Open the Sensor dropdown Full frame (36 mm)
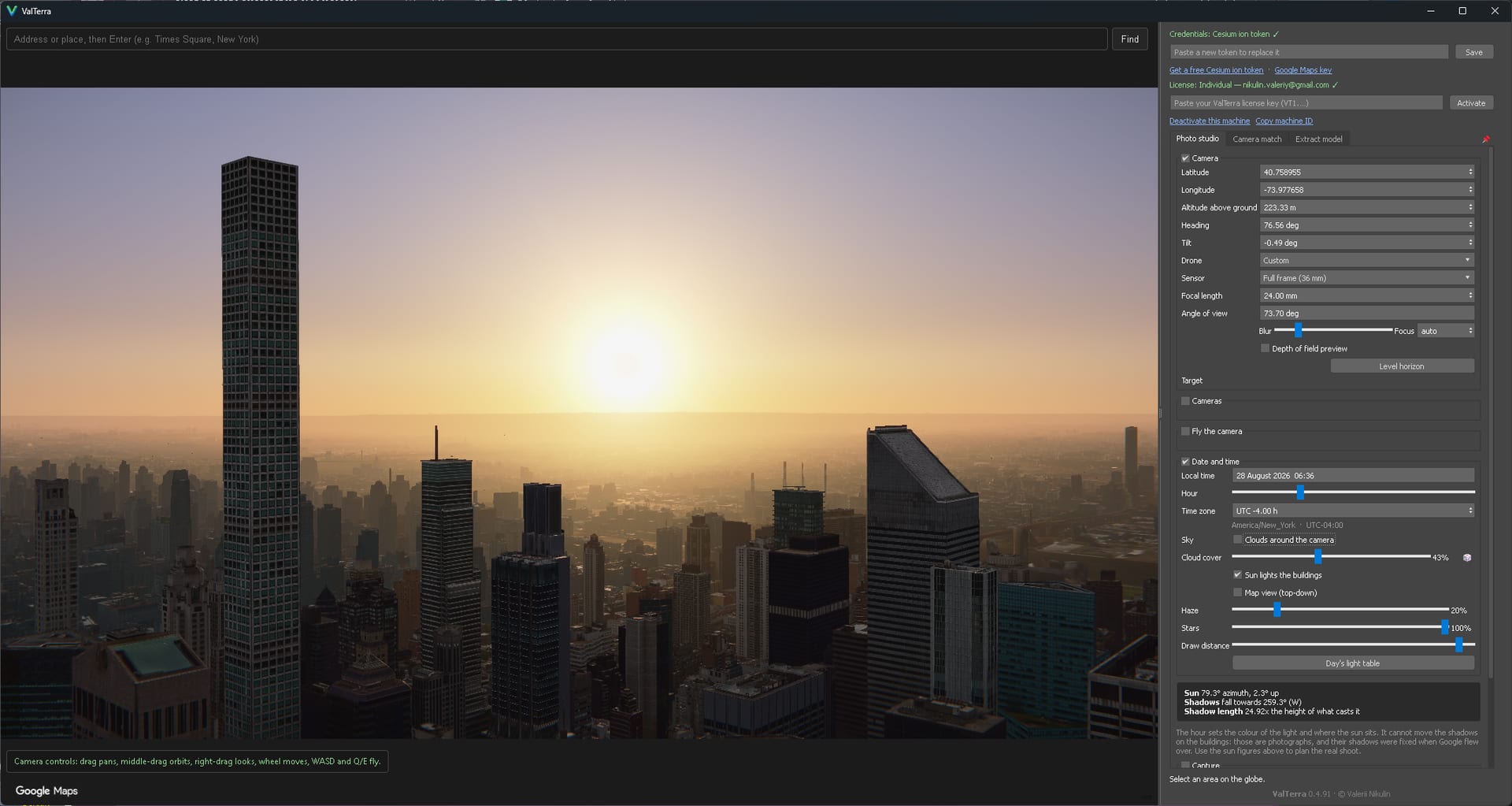 click(1367, 278)
